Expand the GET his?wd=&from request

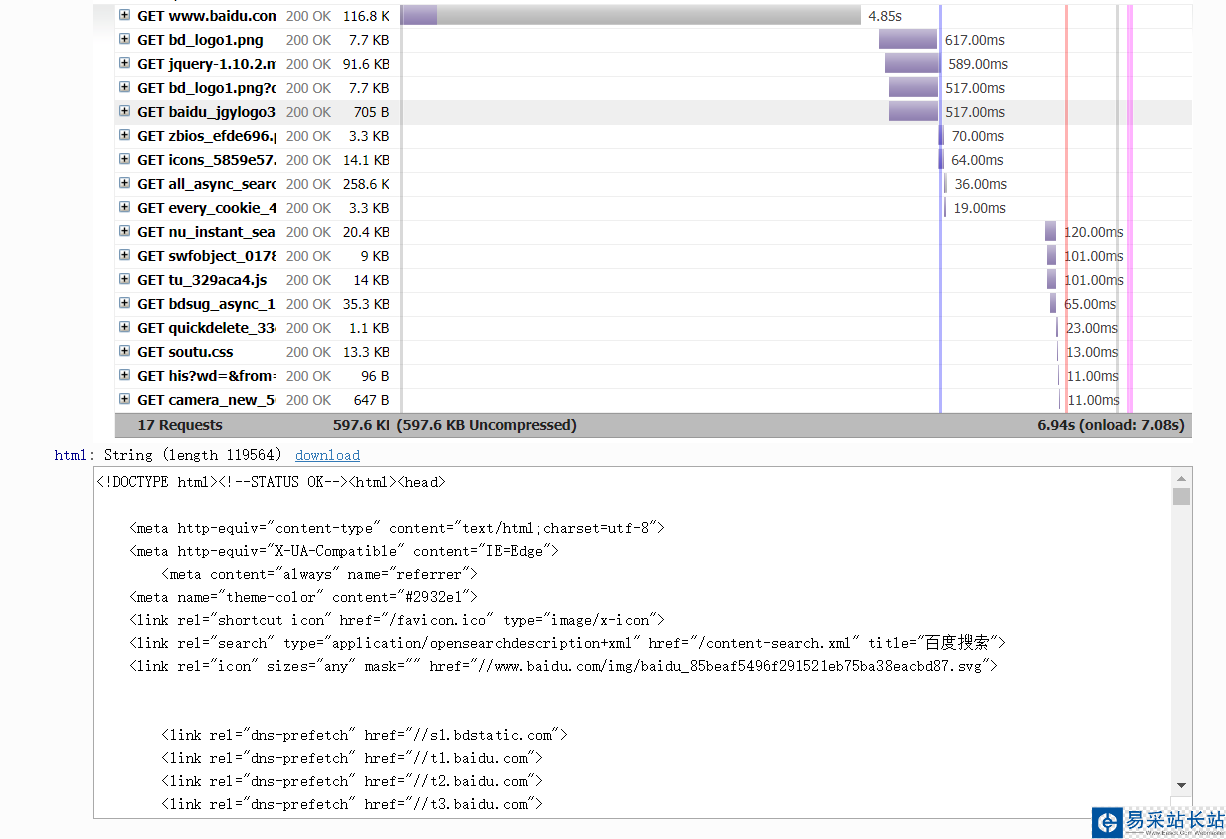click(x=125, y=375)
